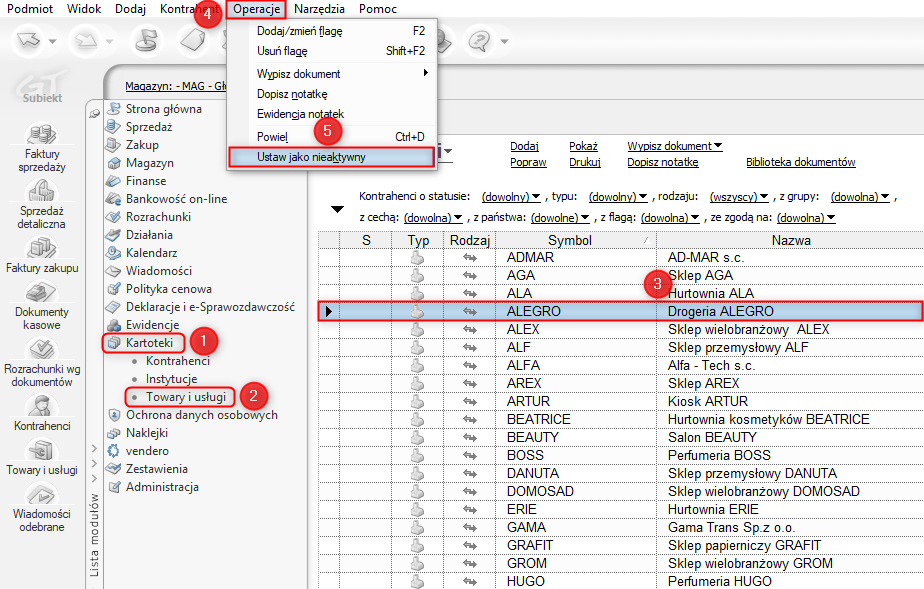Open the Pomoc menu
The image size is (924, 589).
pyautogui.click(x=378, y=9)
